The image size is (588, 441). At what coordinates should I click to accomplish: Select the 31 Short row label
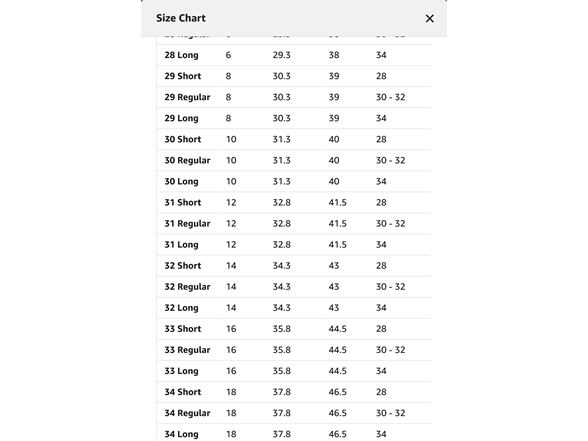coord(183,202)
